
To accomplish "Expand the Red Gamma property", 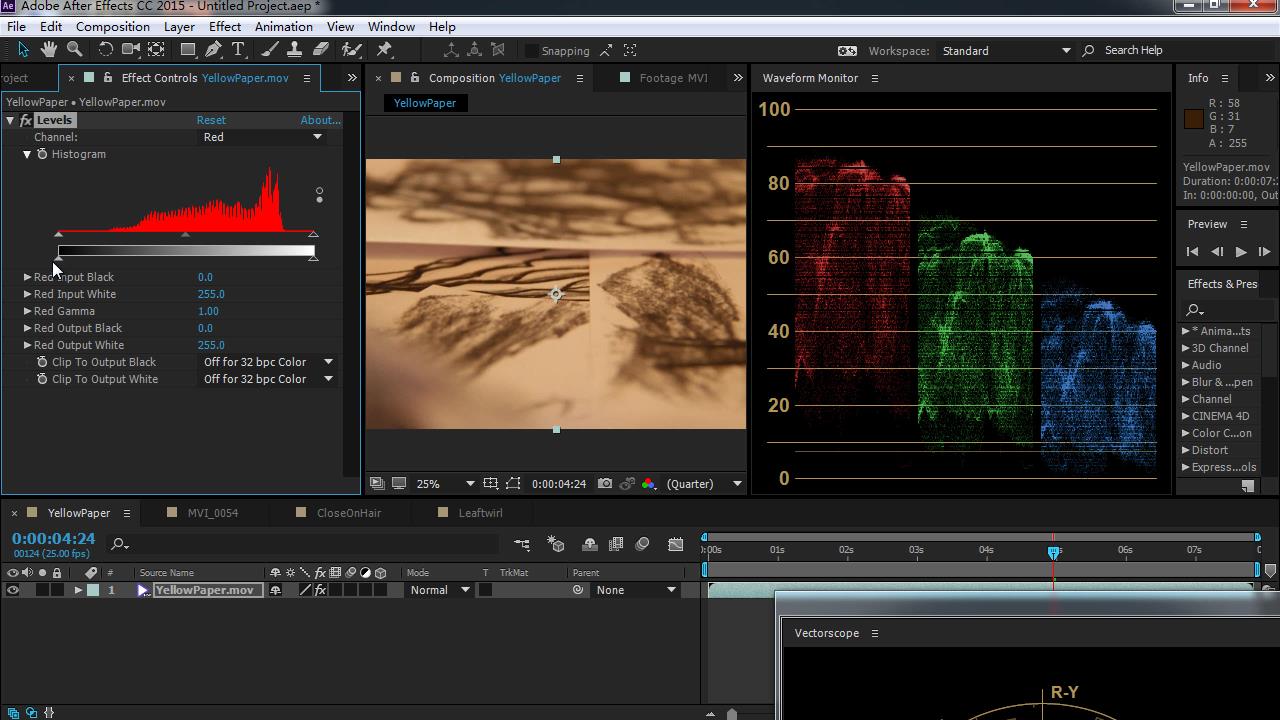I will (x=28, y=311).
